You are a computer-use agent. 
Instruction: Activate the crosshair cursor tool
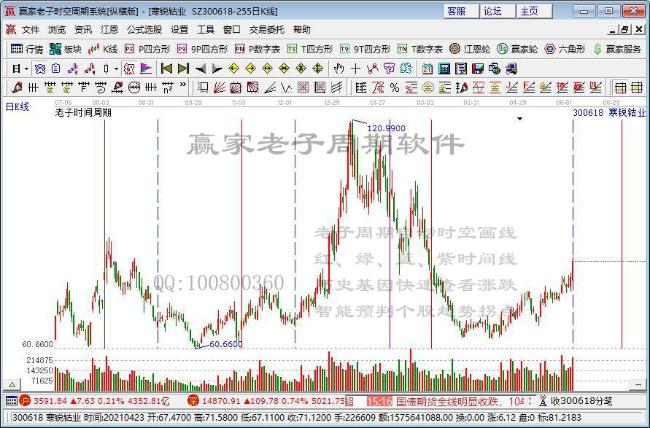click(x=355, y=68)
